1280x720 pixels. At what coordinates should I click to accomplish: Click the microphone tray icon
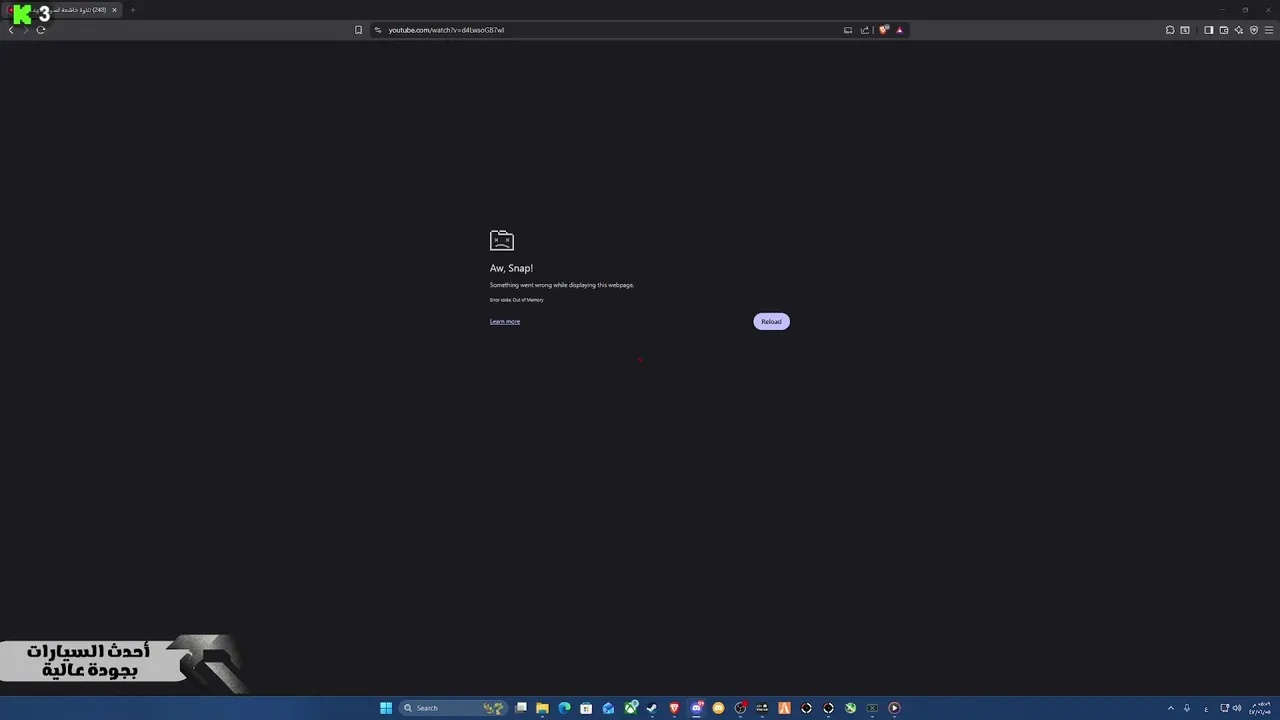click(x=1187, y=708)
